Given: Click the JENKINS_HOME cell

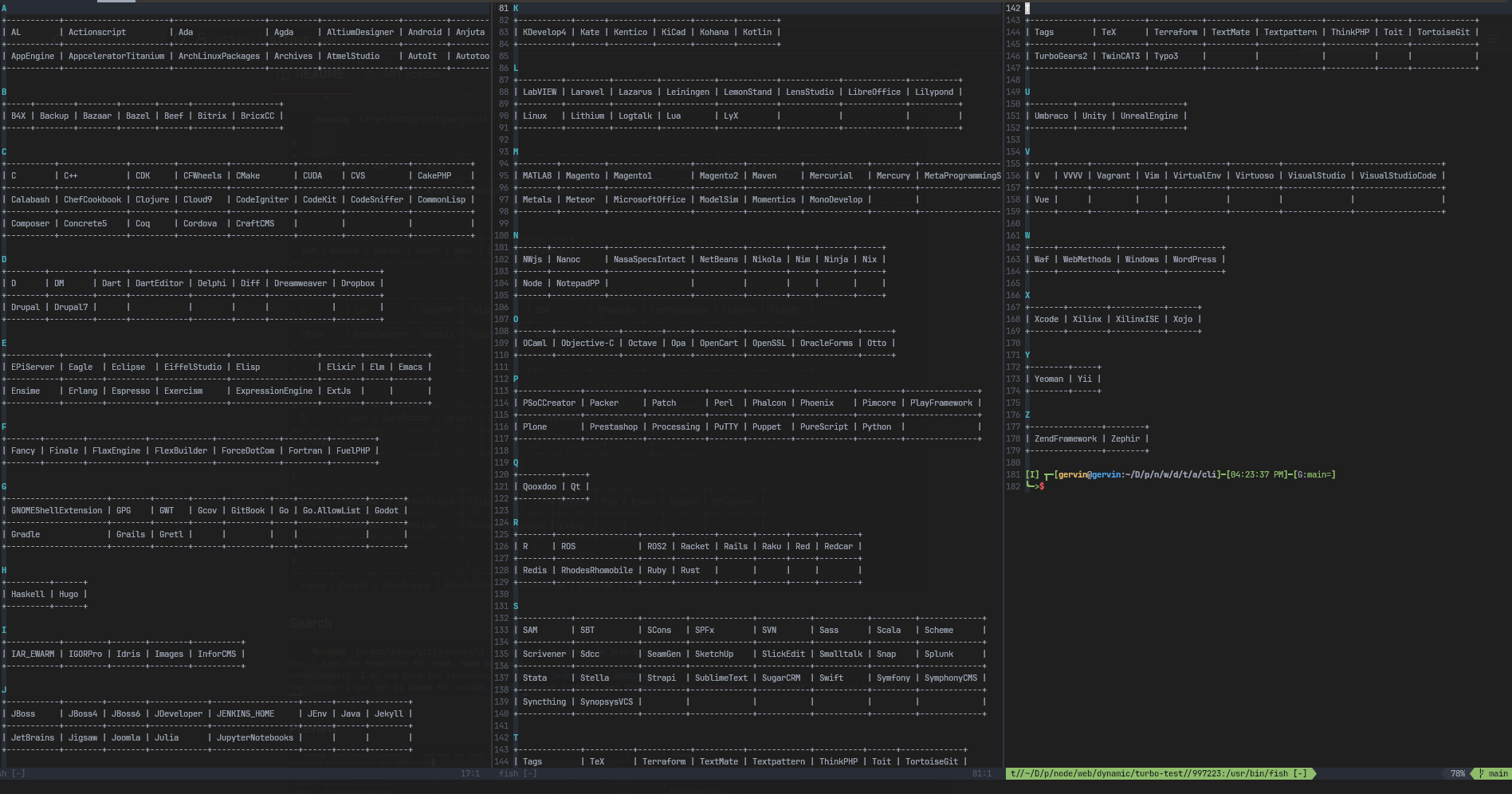Looking at the screenshot, I should [245, 713].
